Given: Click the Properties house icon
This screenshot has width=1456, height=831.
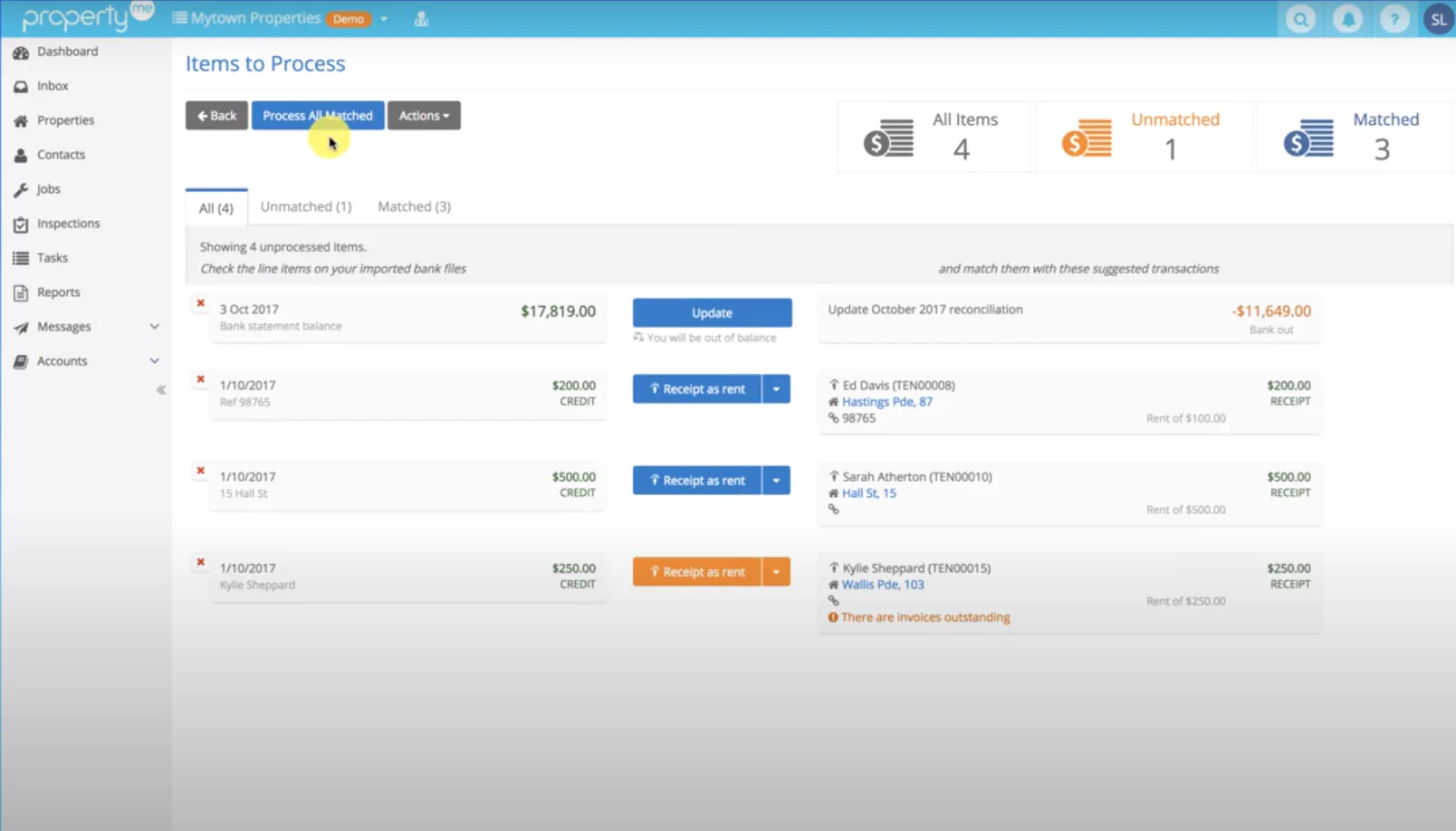Looking at the screenshot, I should coord(21,121).
